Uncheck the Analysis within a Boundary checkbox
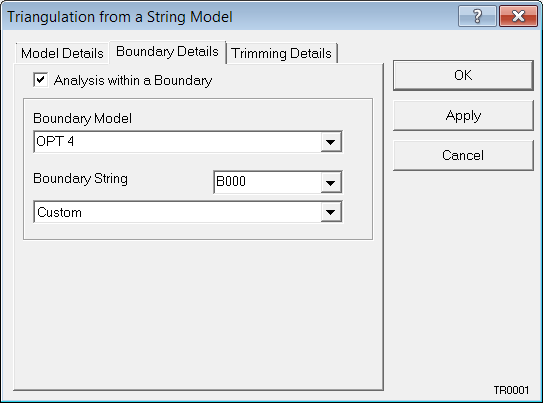This screenshot has width=543, height=403. tap(41, 80)
